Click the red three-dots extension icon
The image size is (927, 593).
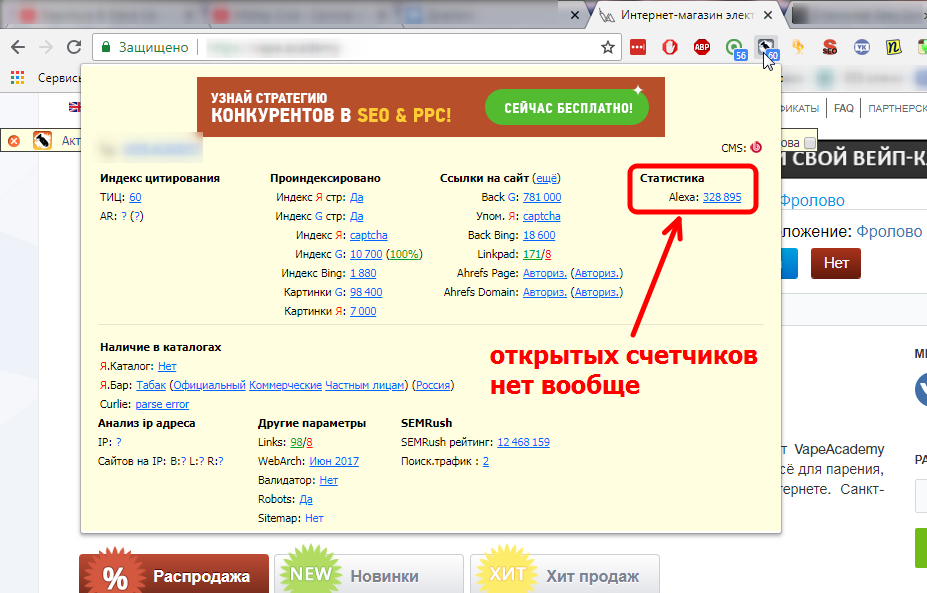pos(638,47)
